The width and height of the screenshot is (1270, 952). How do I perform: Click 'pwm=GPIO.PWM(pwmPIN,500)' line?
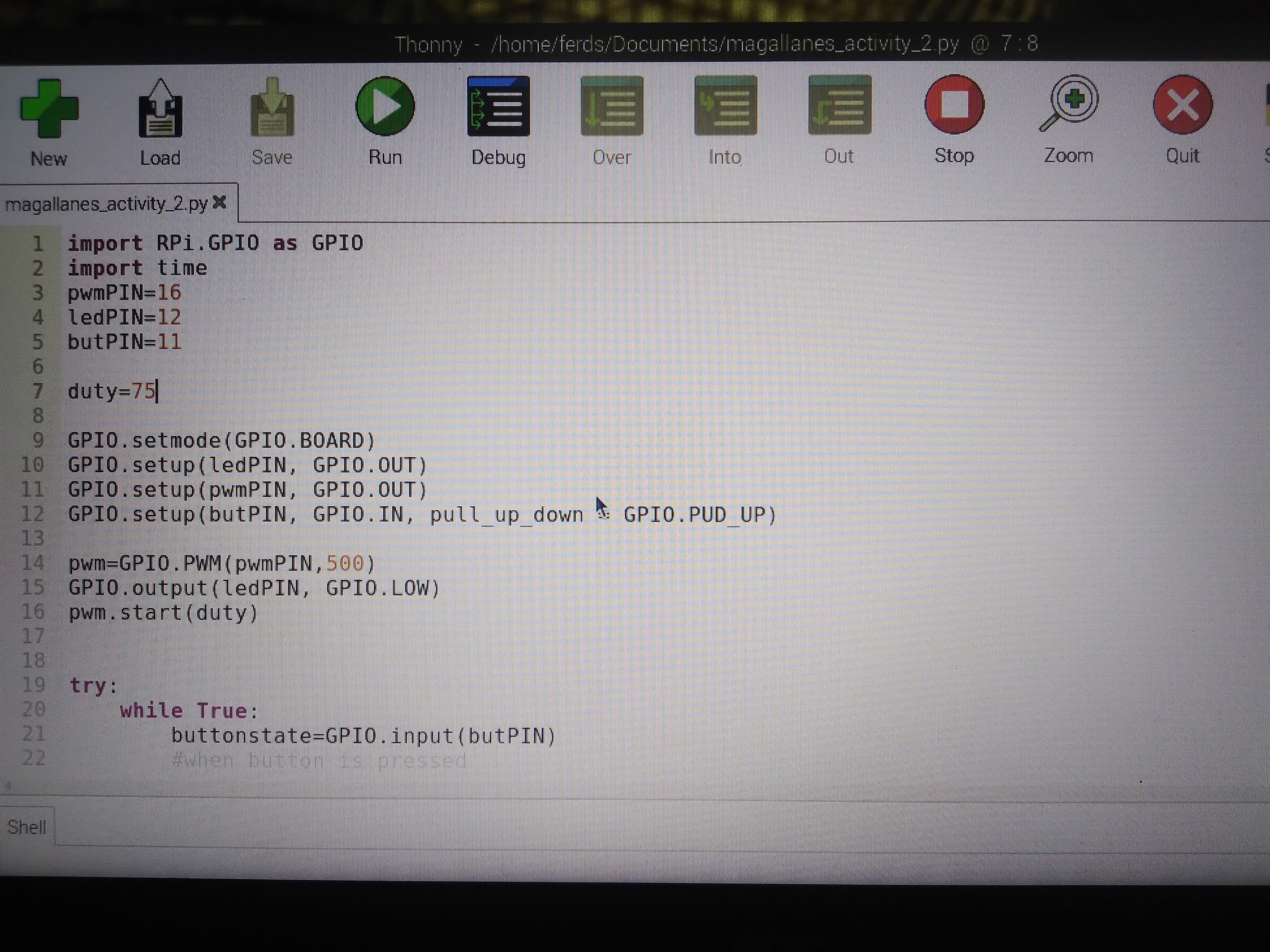[222, 564]
